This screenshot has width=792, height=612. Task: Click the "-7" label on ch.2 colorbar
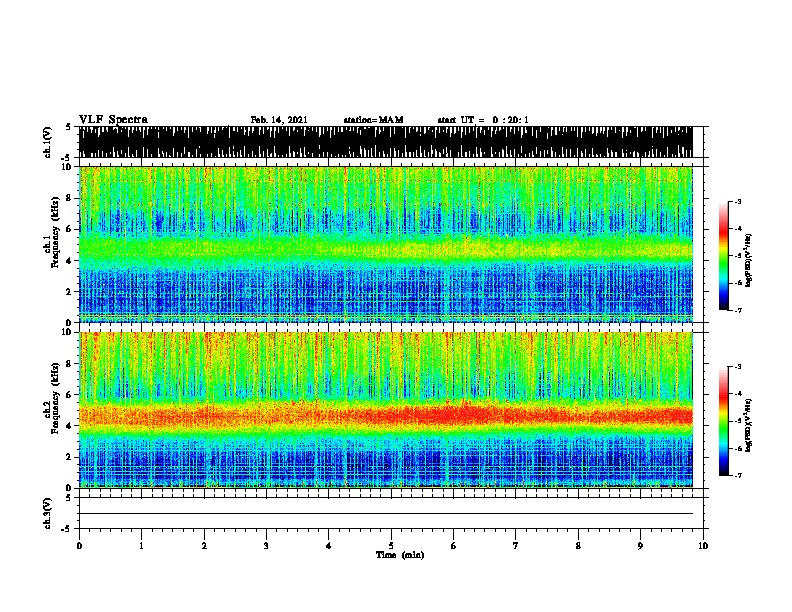(738, 476)
